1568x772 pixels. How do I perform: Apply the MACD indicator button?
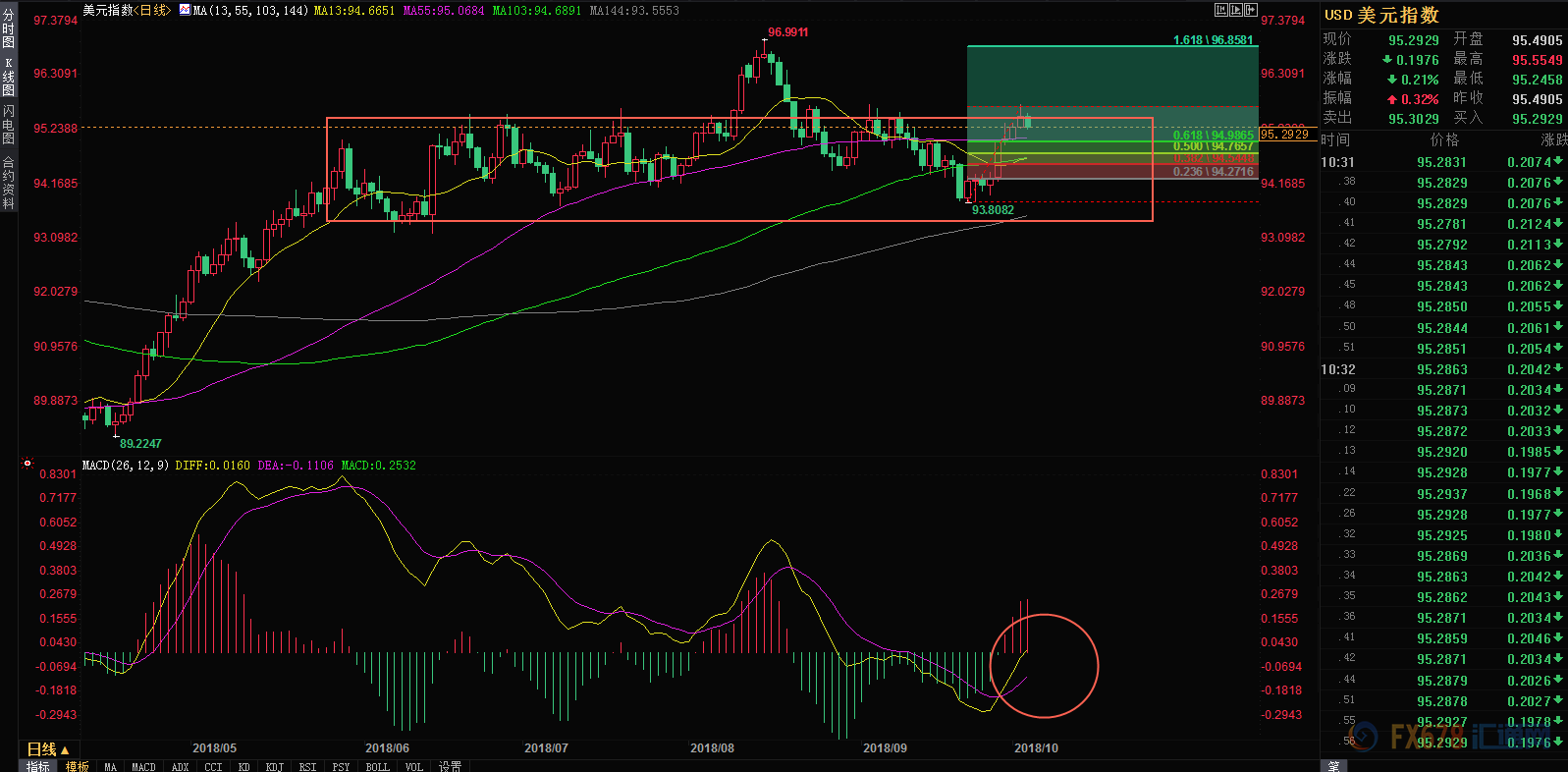click(x=143, y=766)
